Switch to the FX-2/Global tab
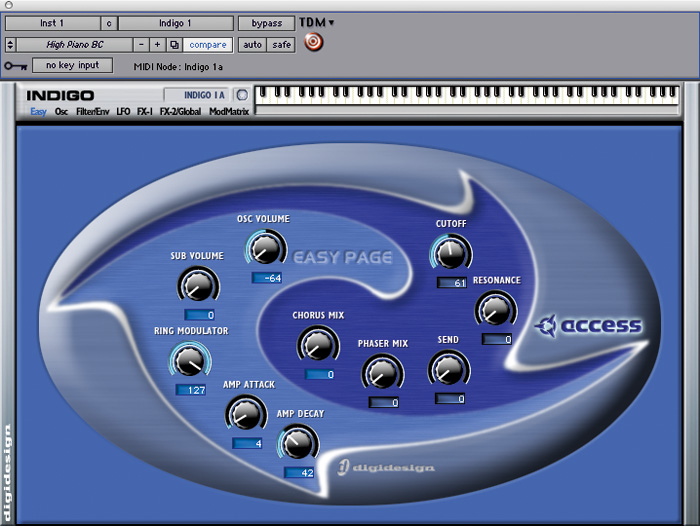 click(x=180, y=112)
